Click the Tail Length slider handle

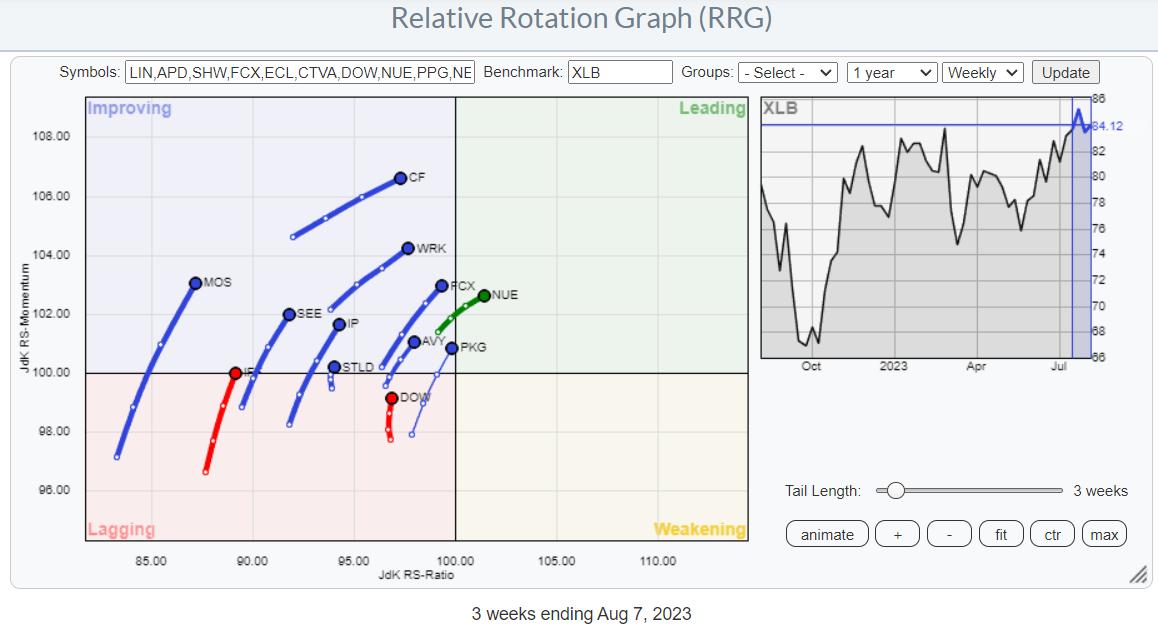tap(896, 490)
